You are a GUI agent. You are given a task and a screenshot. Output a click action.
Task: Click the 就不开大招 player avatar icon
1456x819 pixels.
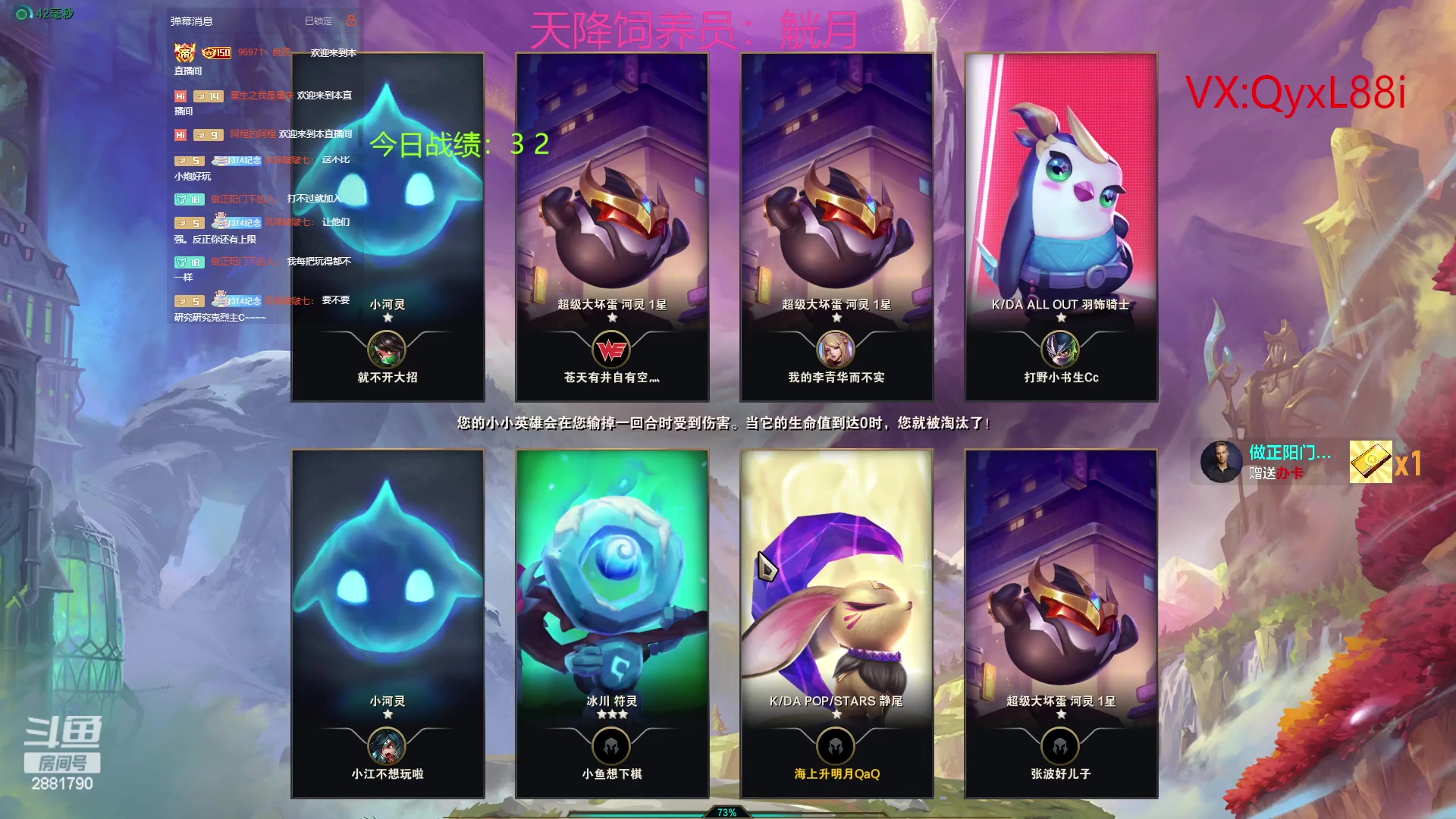[387, 350]
